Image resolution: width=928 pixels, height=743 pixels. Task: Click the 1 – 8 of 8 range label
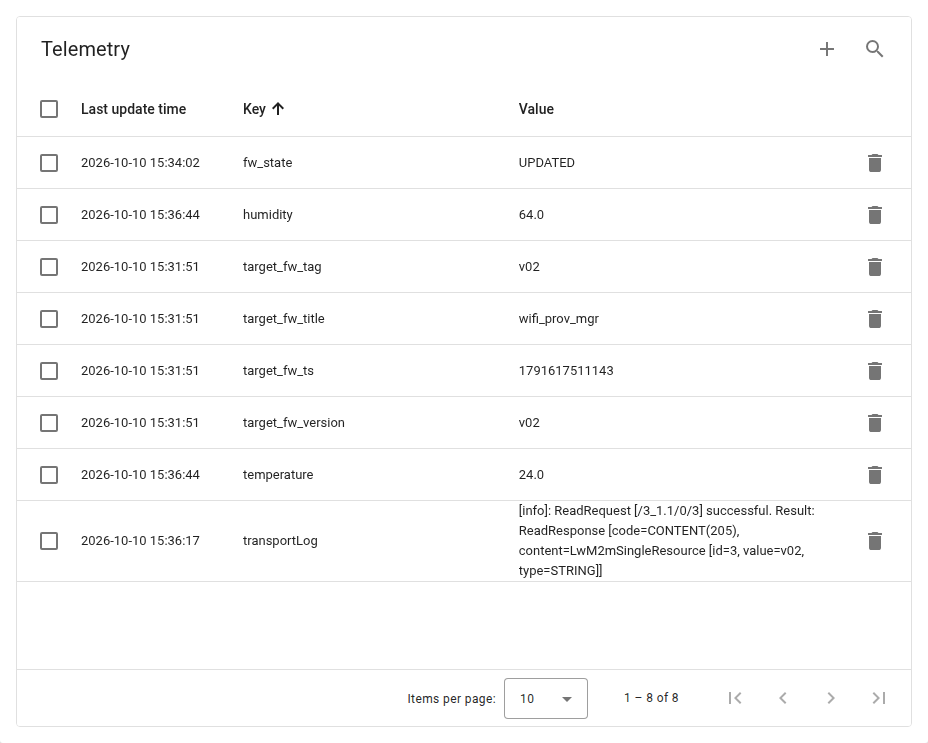[x=651, y=698]
